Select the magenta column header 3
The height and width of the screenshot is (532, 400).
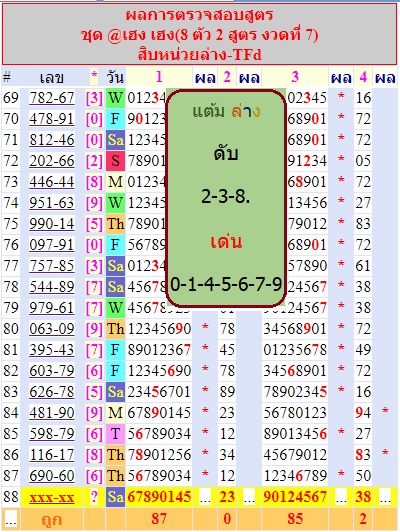click(295, 77)
